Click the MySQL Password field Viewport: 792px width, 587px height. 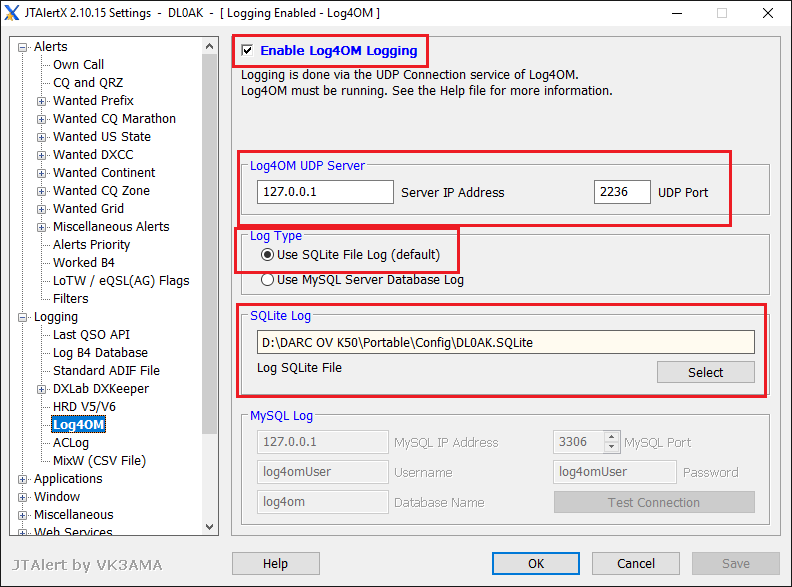pyautogui.click(x=615, y=472)
